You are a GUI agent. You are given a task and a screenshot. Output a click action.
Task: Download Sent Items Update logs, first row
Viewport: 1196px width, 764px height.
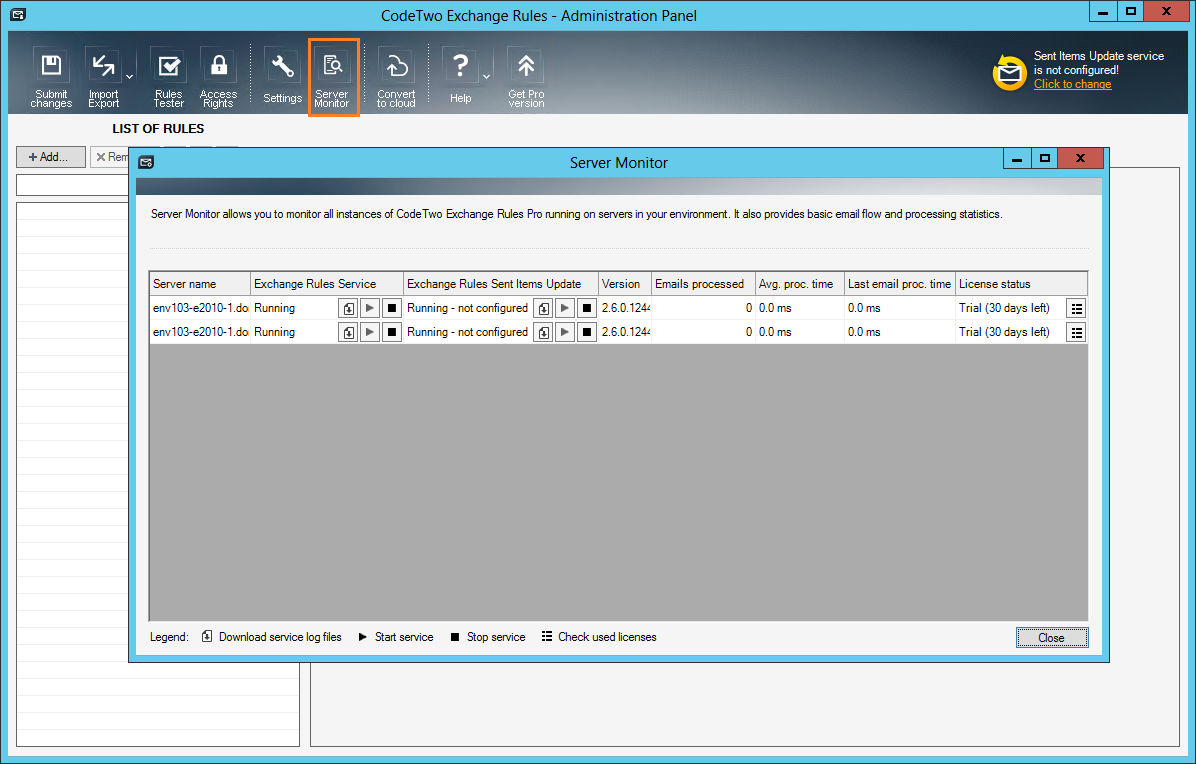click(x=543, y=308)
